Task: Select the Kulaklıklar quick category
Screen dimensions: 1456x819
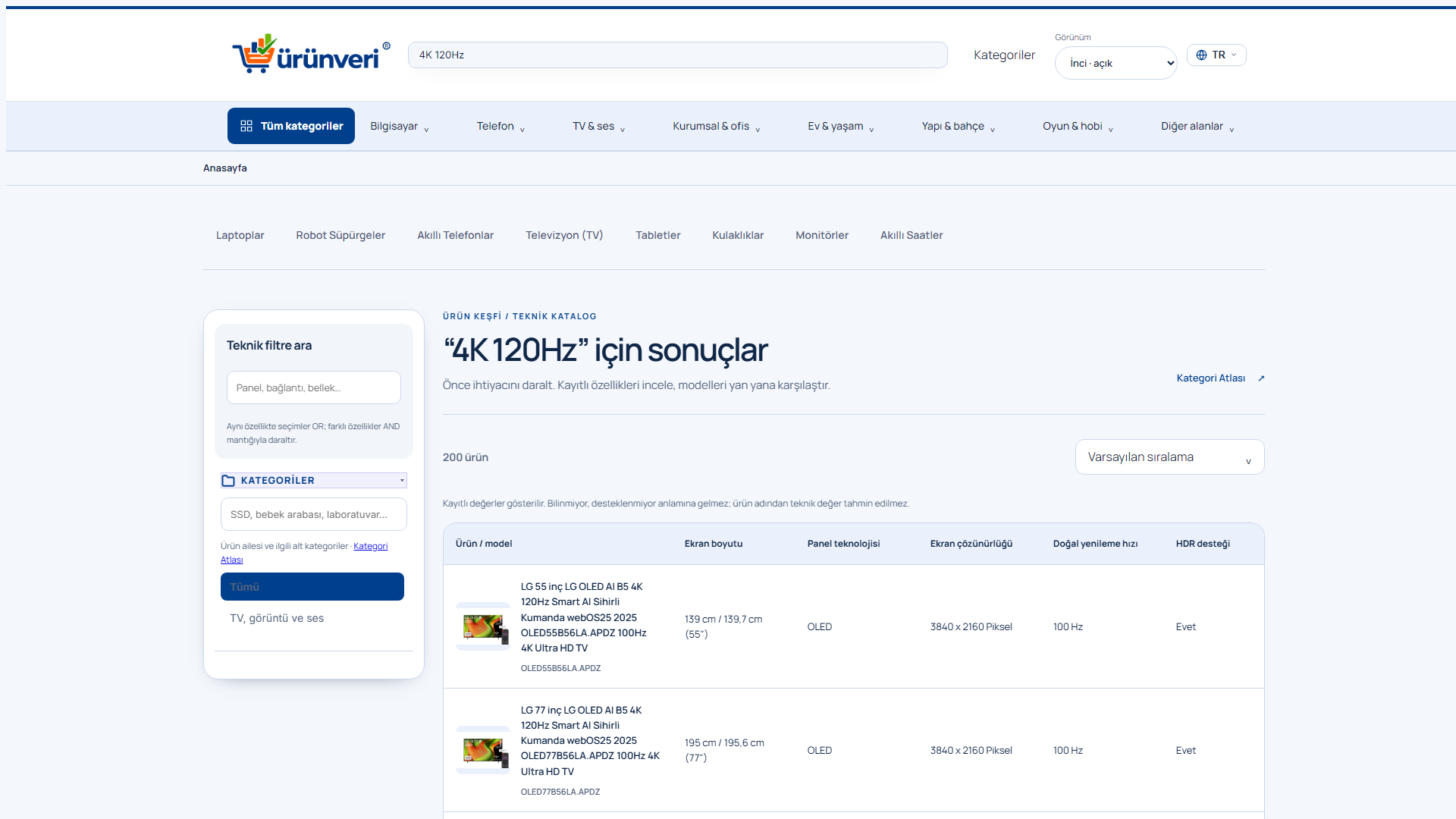Action: [738, 235]
